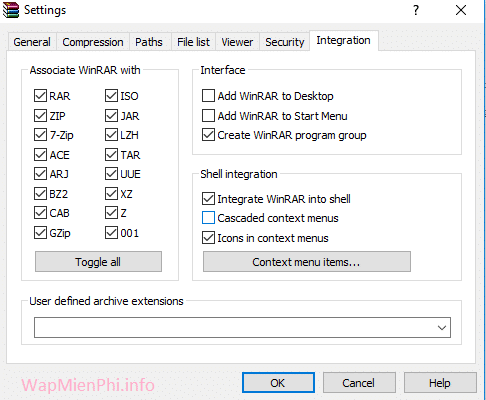486x400 pixels.
Task: Open Context menu items dialog
Action: (307, 262)
